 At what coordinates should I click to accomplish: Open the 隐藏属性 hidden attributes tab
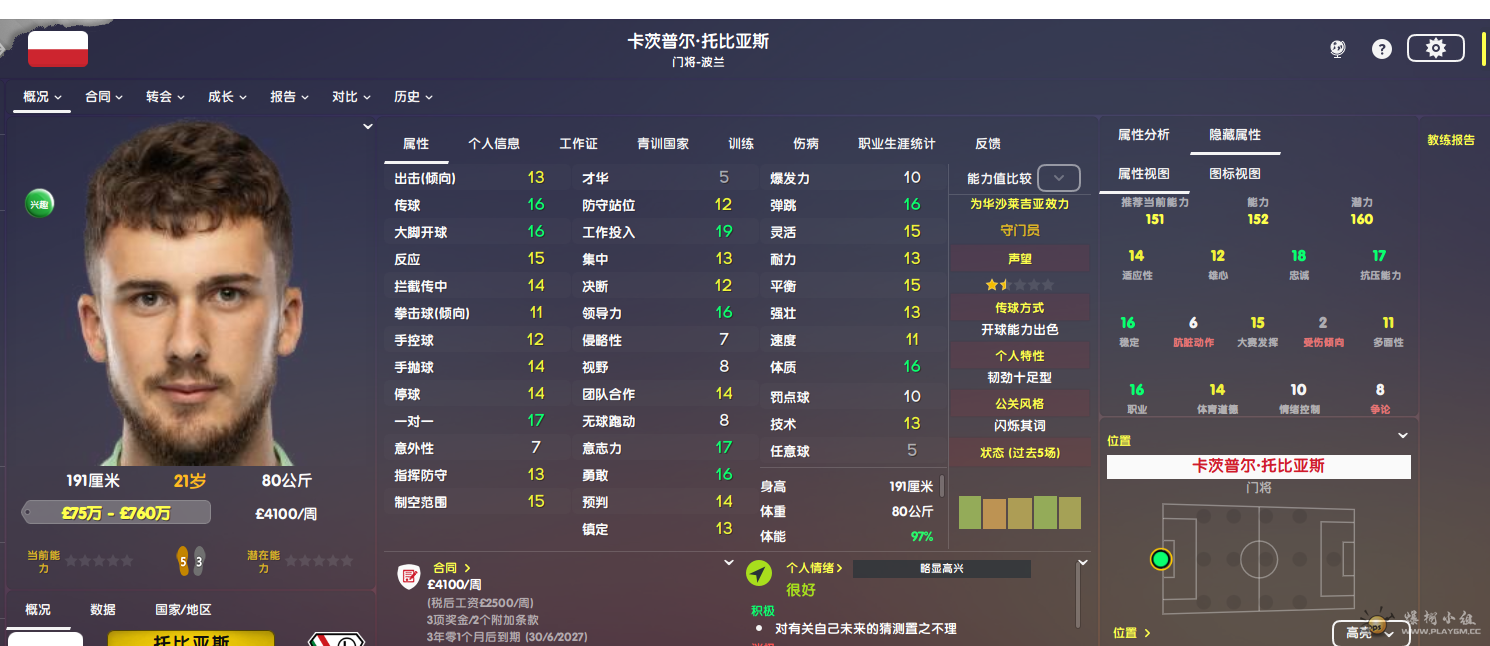pyautogui.click(x=1235, y=135)
